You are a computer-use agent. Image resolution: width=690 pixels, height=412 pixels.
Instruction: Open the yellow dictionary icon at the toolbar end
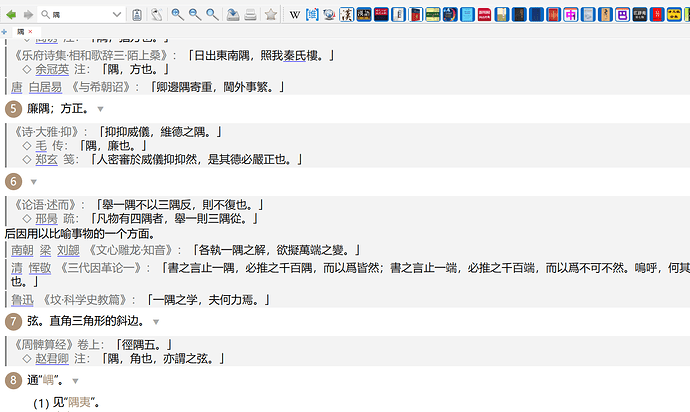point(674,15)
